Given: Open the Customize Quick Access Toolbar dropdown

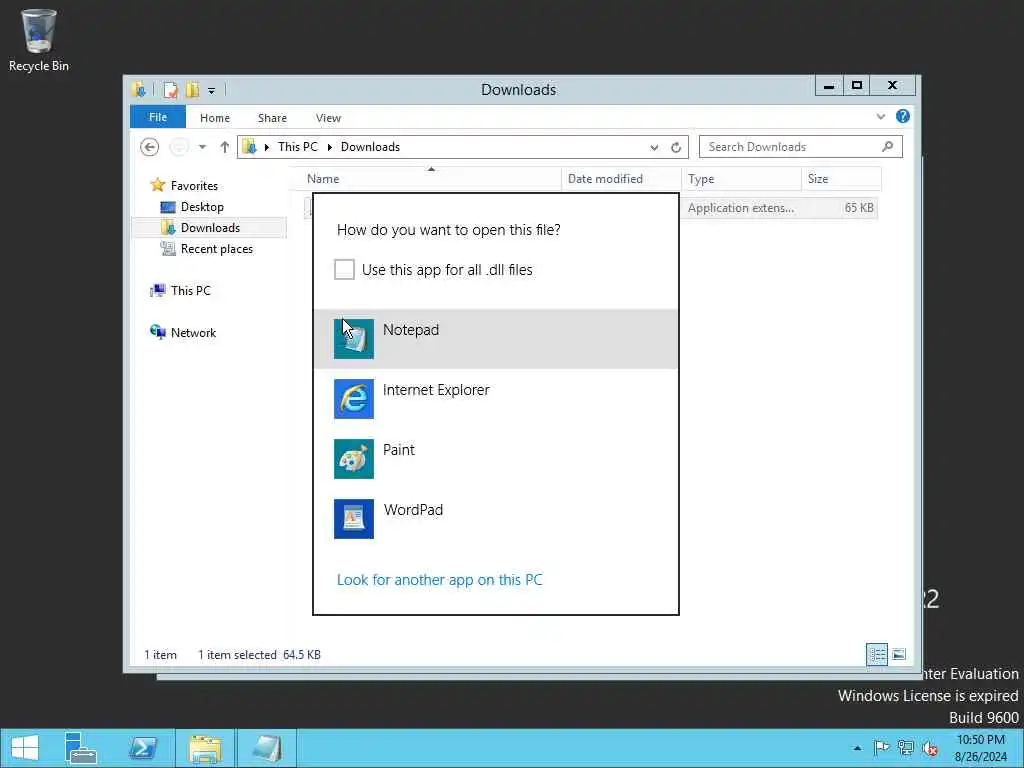Looking at the screenshot, I should tap(212, 91).
